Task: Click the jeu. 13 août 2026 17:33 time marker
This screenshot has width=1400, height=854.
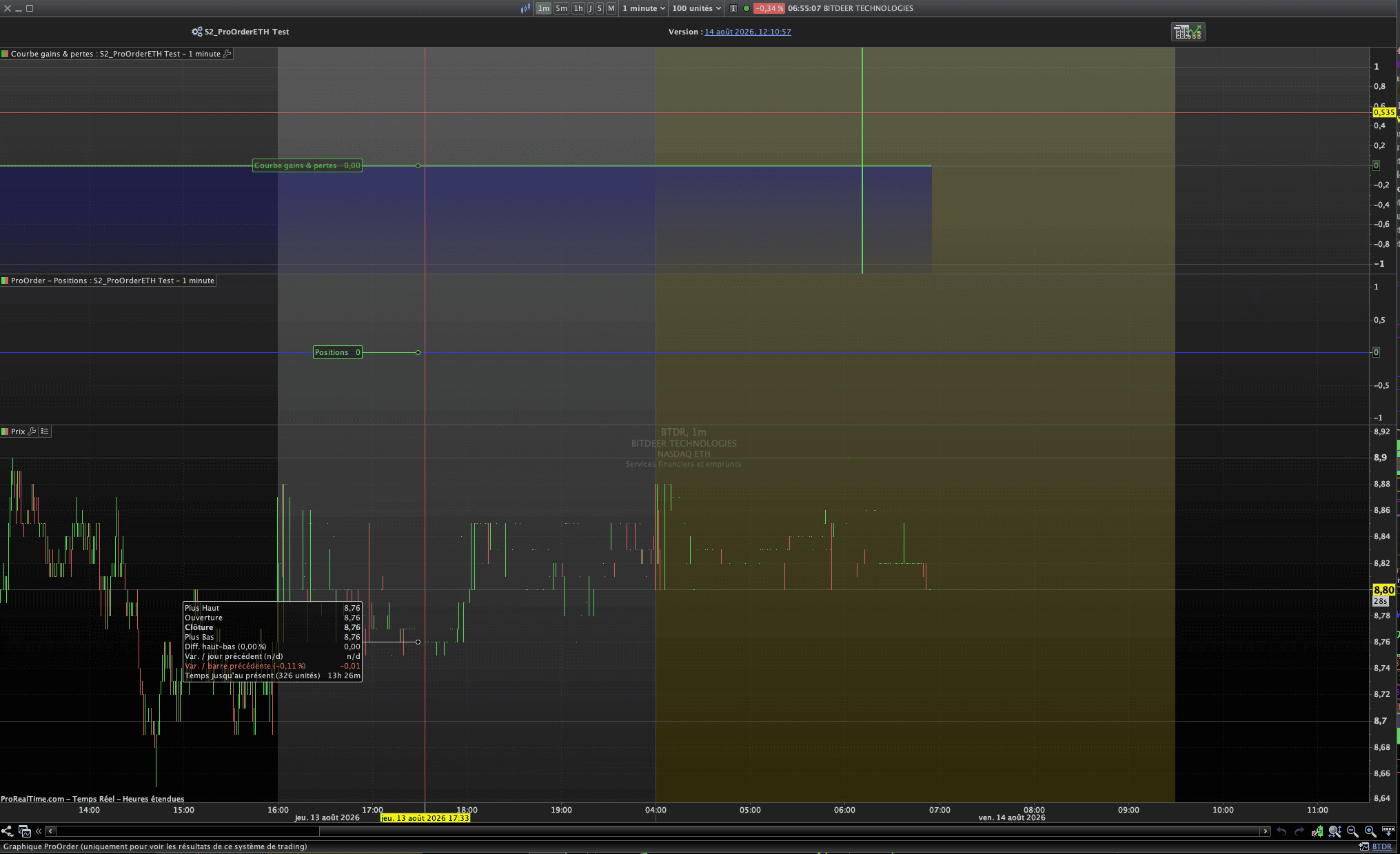Action: [x=425, y=818]
